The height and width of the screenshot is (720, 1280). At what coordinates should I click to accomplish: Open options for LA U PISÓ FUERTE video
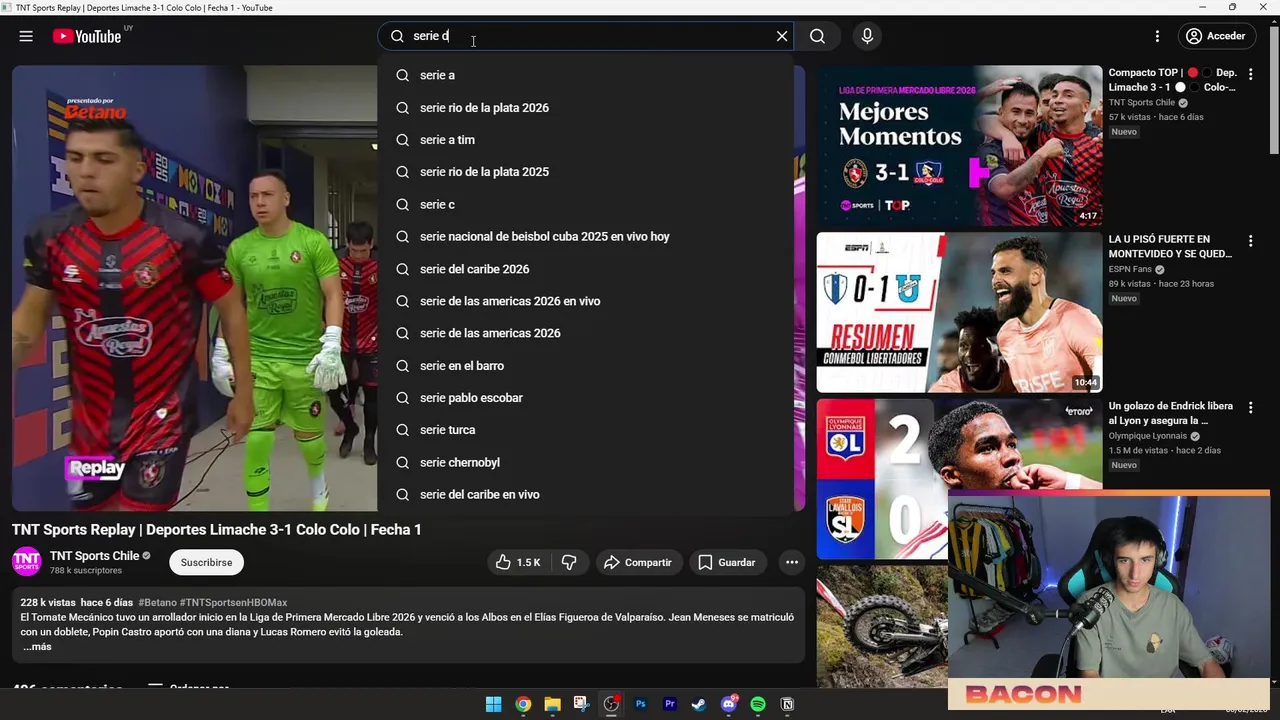click(1250, 241)
